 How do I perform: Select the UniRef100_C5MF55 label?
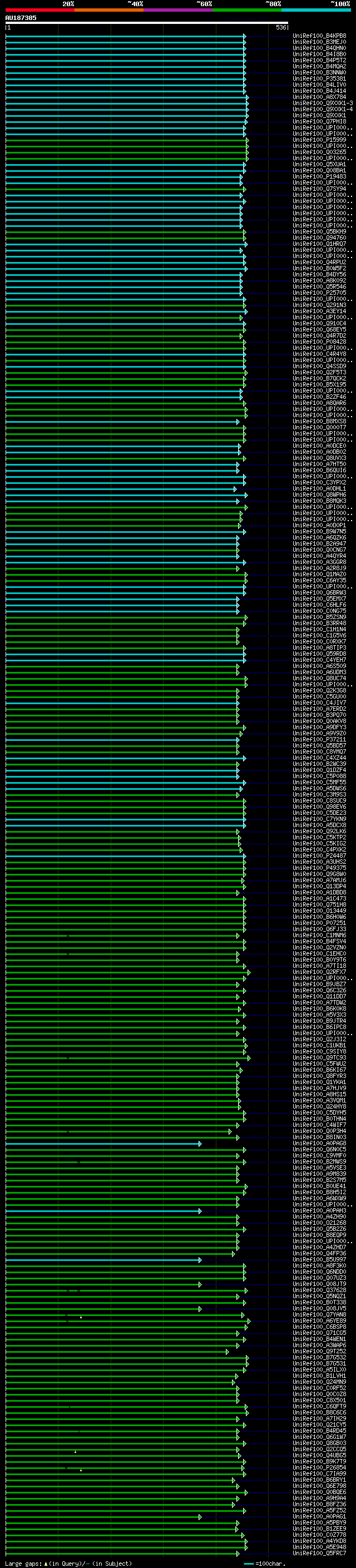pos(319,782)
